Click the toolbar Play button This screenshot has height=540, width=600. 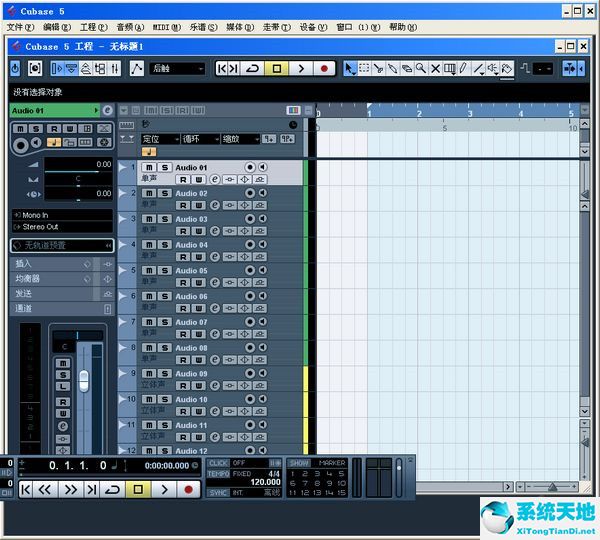point(301,69)
